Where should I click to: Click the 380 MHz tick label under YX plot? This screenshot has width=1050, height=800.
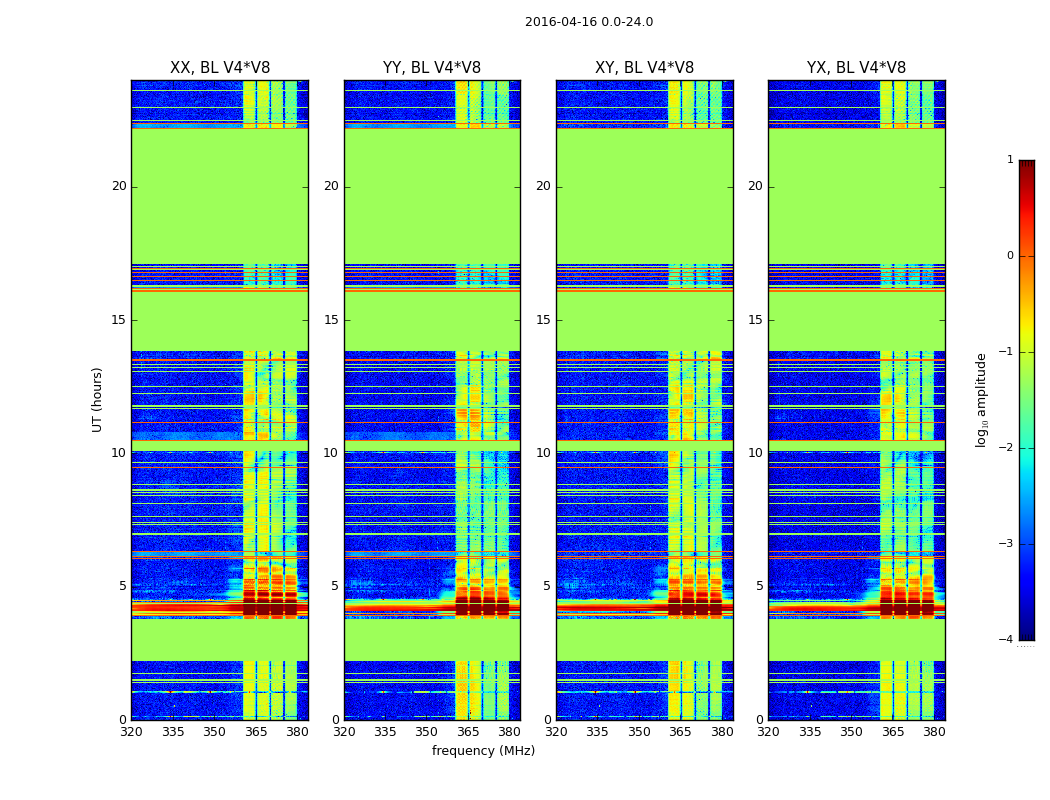pyautogui.click(x=934, y=732)
